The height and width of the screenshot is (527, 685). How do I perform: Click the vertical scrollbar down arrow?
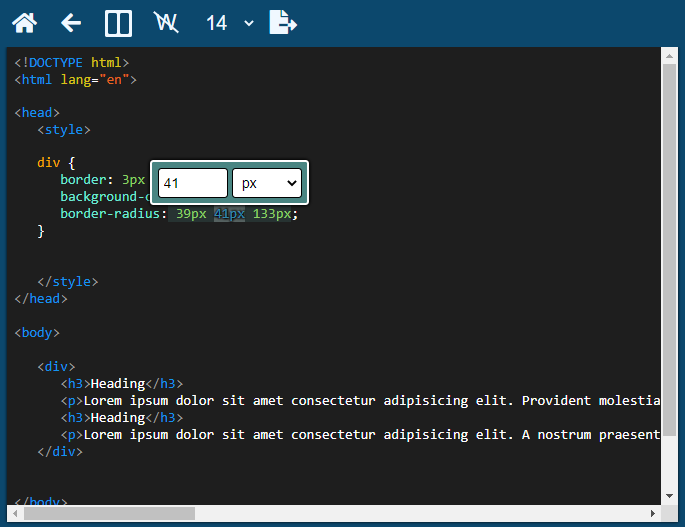669,496
